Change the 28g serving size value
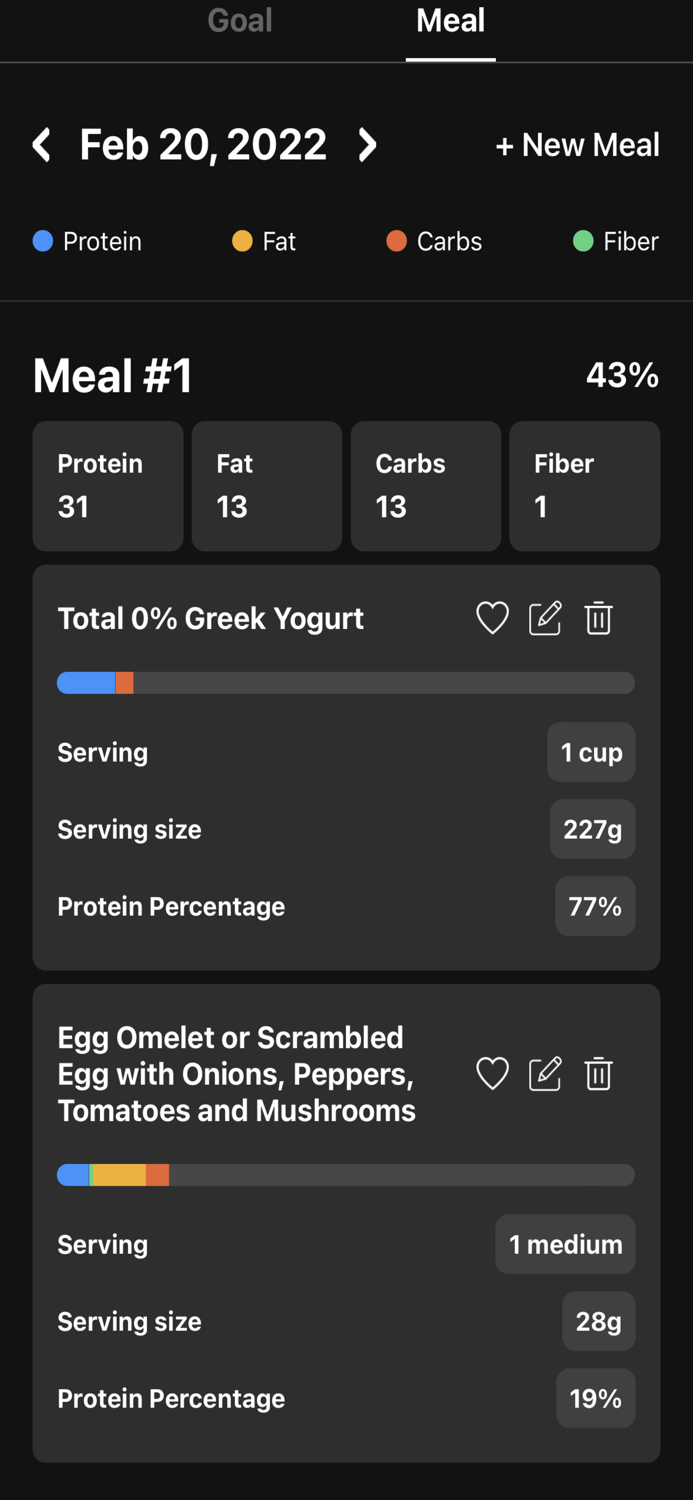This screenshot has width=693, height=1500. tap(598, 1321)
